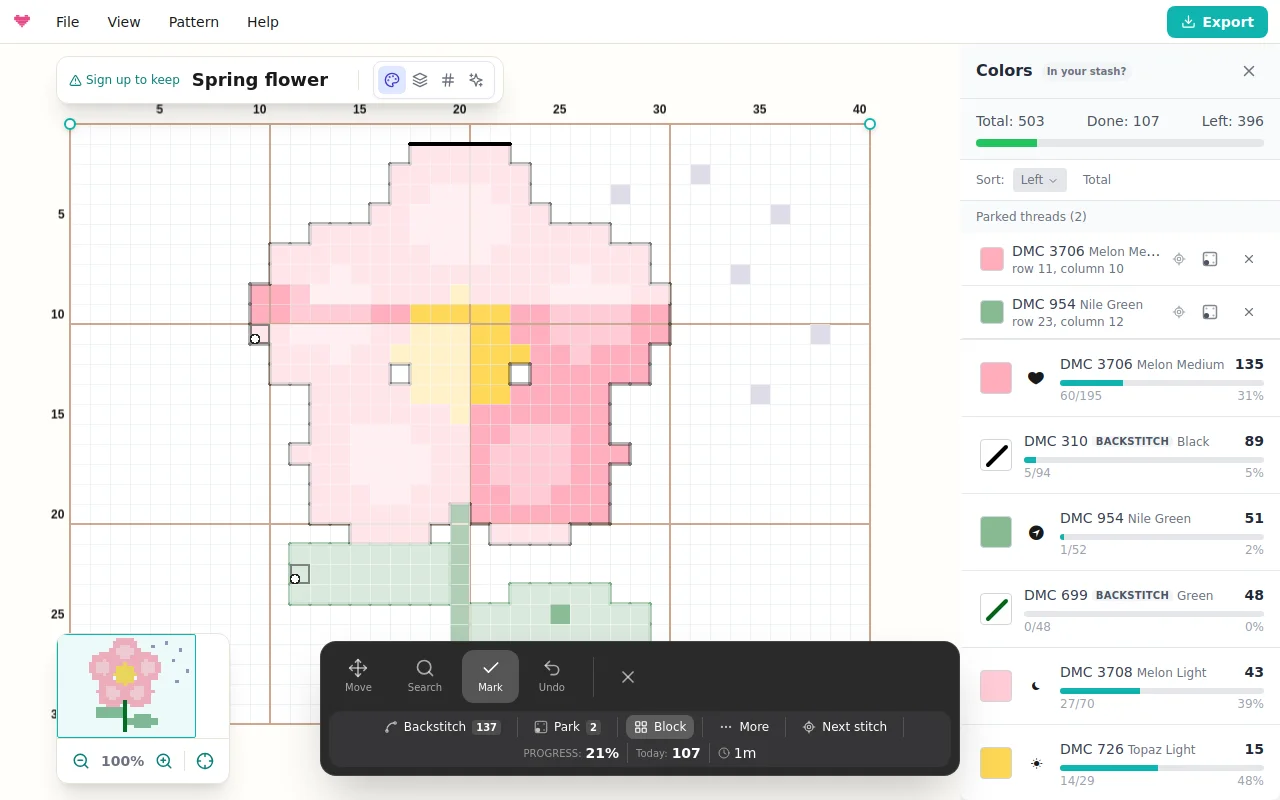Click the Export button
The image size is (1280, 800).
tap(1217, 22)
